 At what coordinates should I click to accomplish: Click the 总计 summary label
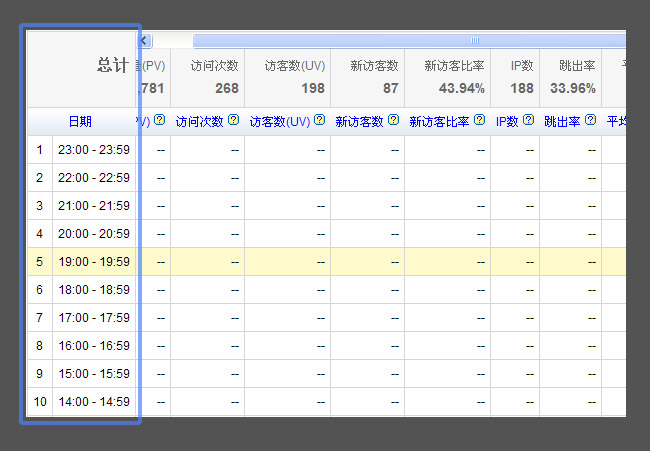click(113, 65)
